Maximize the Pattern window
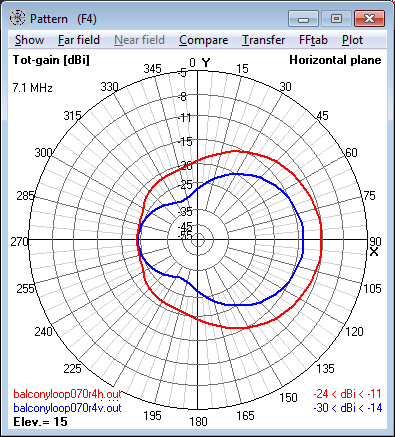The width and height of the screenshot is (395, 437). click(336, 18)
